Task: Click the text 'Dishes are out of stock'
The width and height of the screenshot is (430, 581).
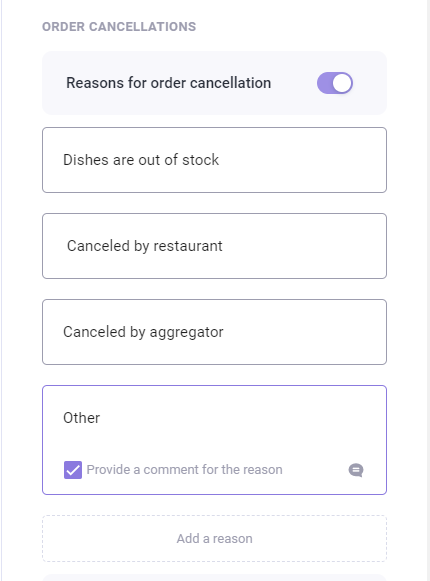Action: click(x=141, y=160)
